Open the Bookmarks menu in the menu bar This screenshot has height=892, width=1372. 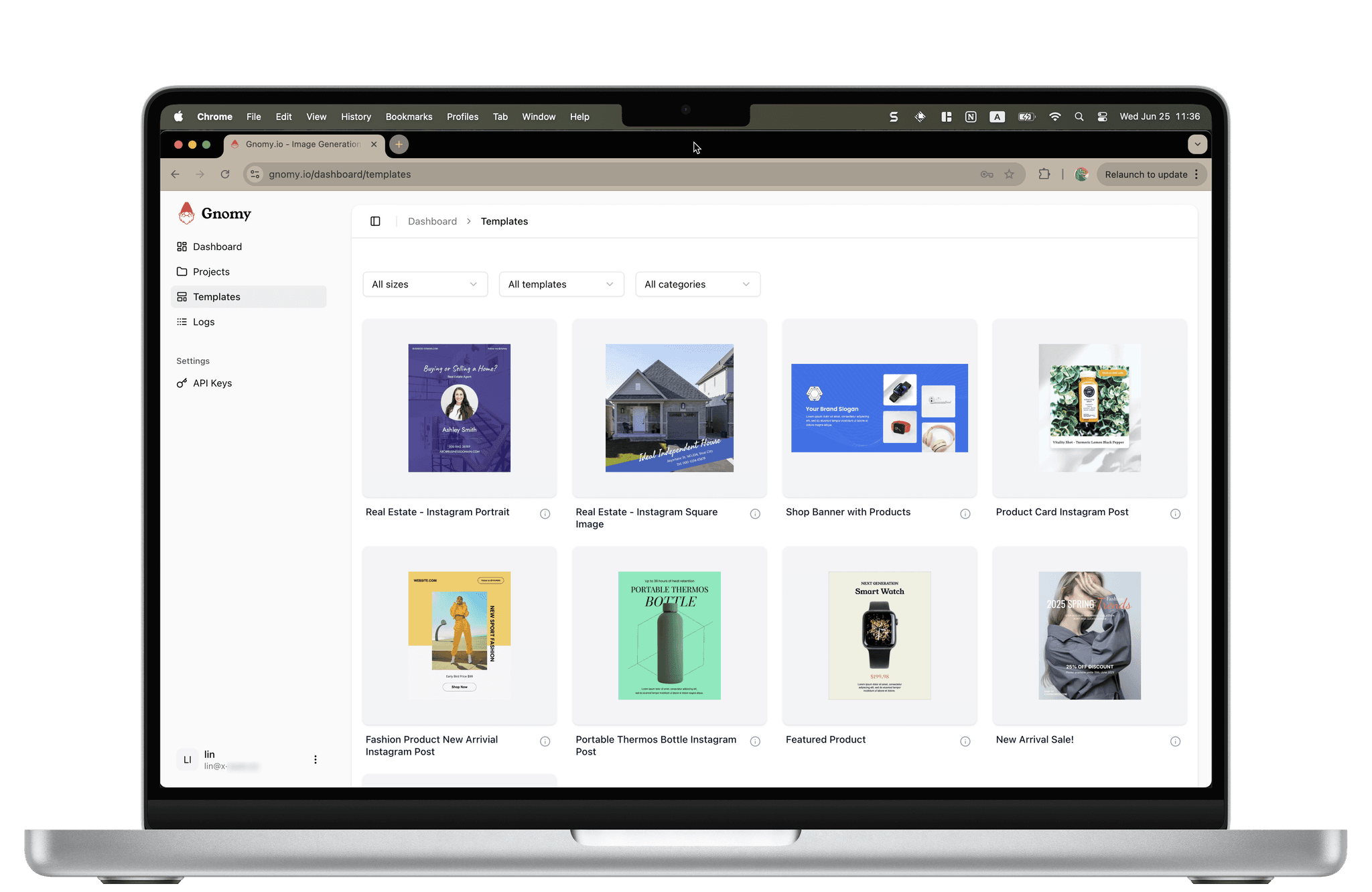(409, 117)
